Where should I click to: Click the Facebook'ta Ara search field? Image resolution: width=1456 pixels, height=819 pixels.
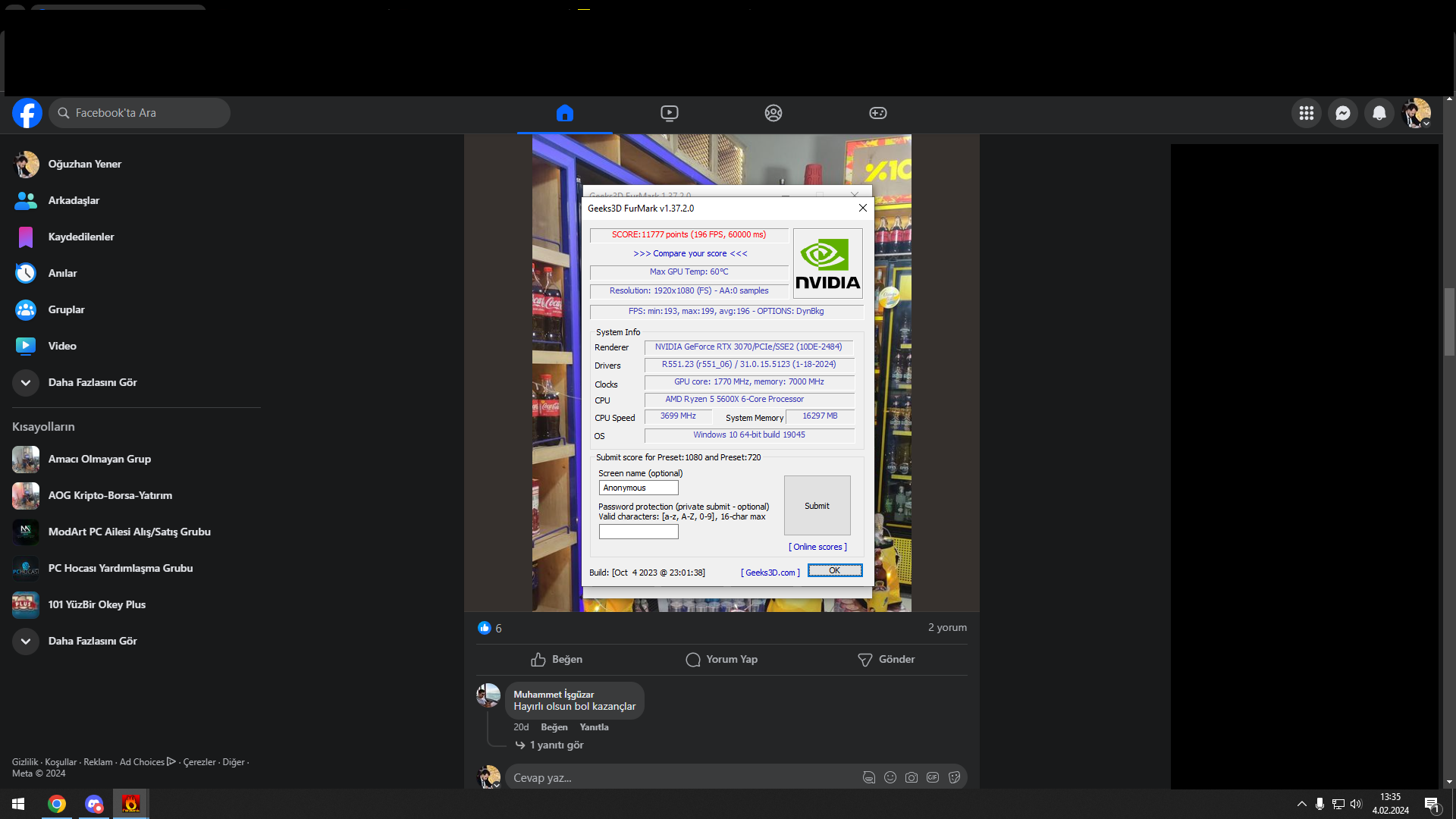tap(140, 113)
